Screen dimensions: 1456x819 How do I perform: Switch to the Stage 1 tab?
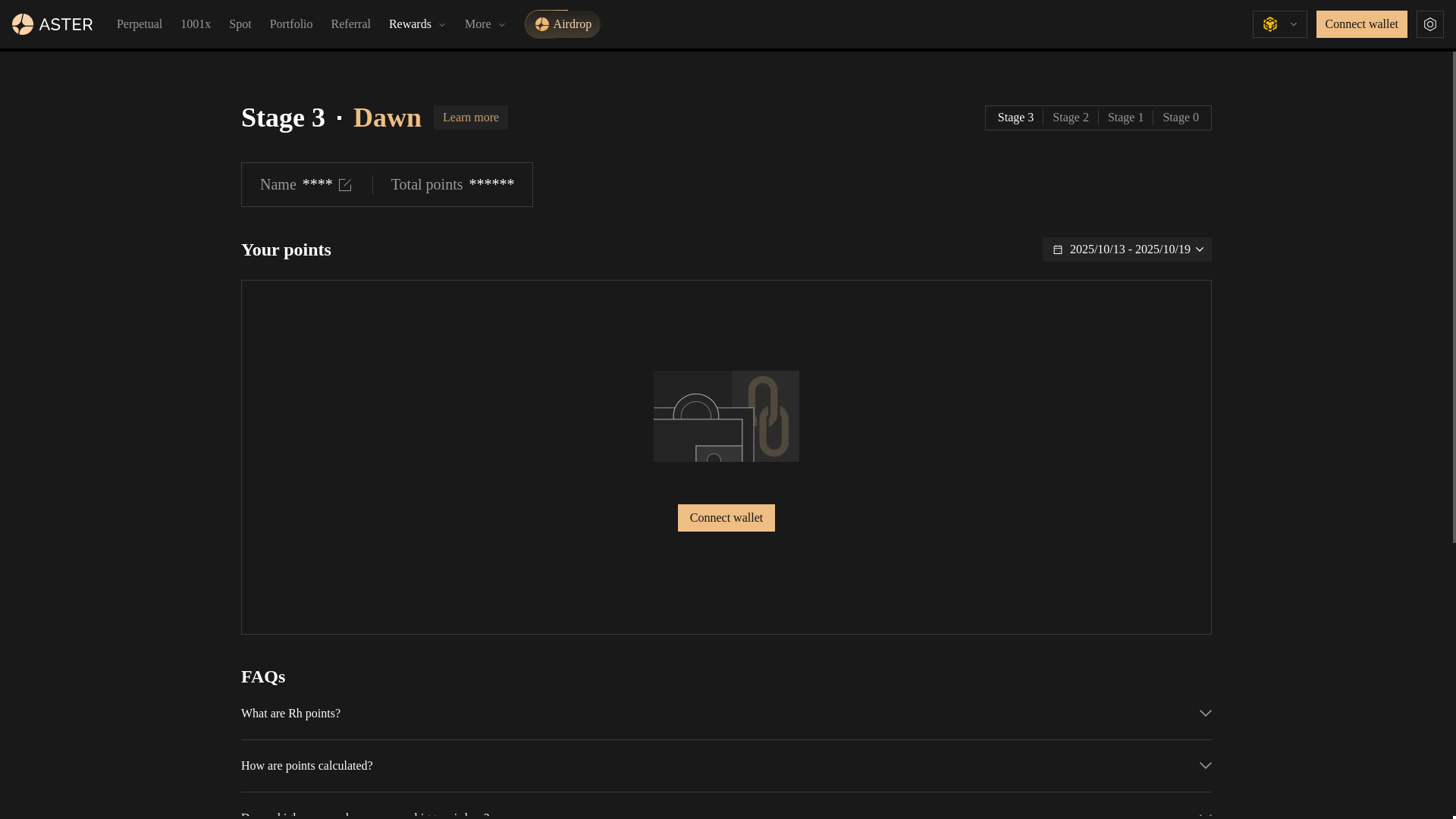point(1125,118)
